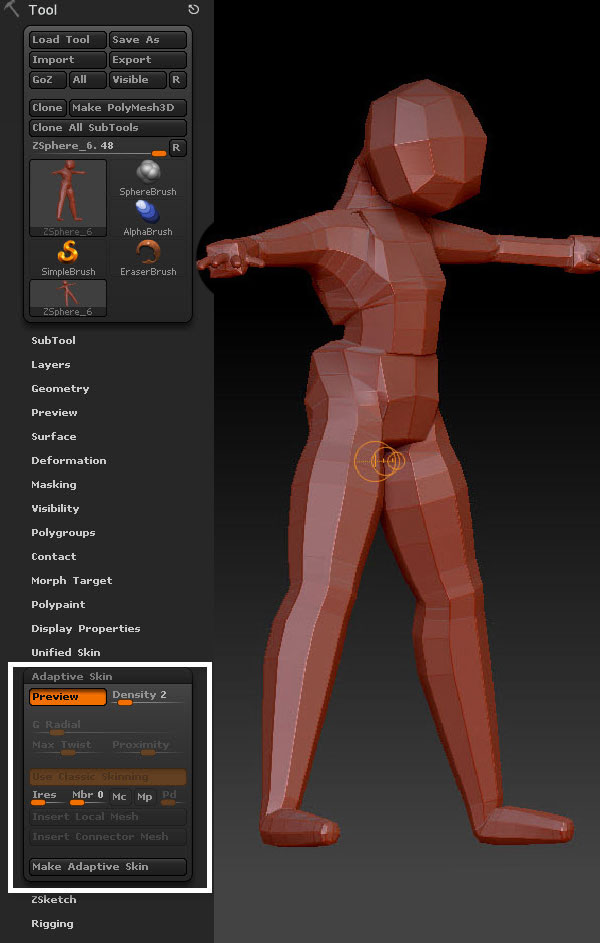Click the wrench Tool palette icon
This screenshot has width=600, height=943.
pos(11,10)
